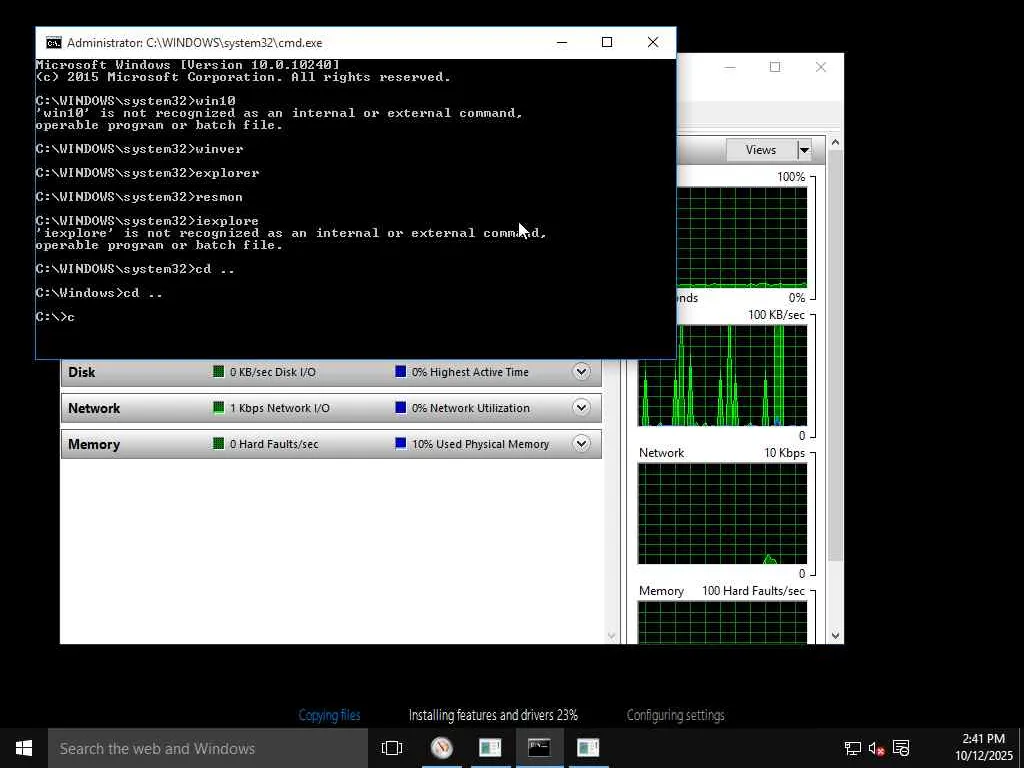Click the 'explorer' command line in cmd

(148, 173)
